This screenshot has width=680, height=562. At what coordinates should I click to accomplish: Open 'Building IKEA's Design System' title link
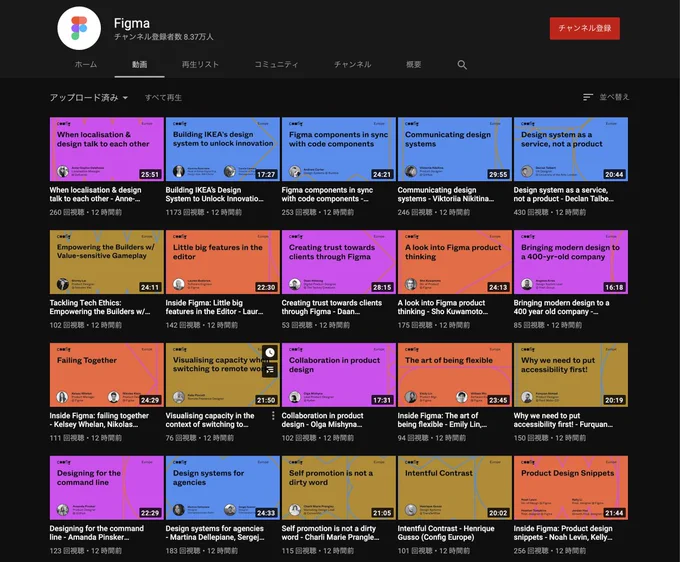[x=214, y=194]
